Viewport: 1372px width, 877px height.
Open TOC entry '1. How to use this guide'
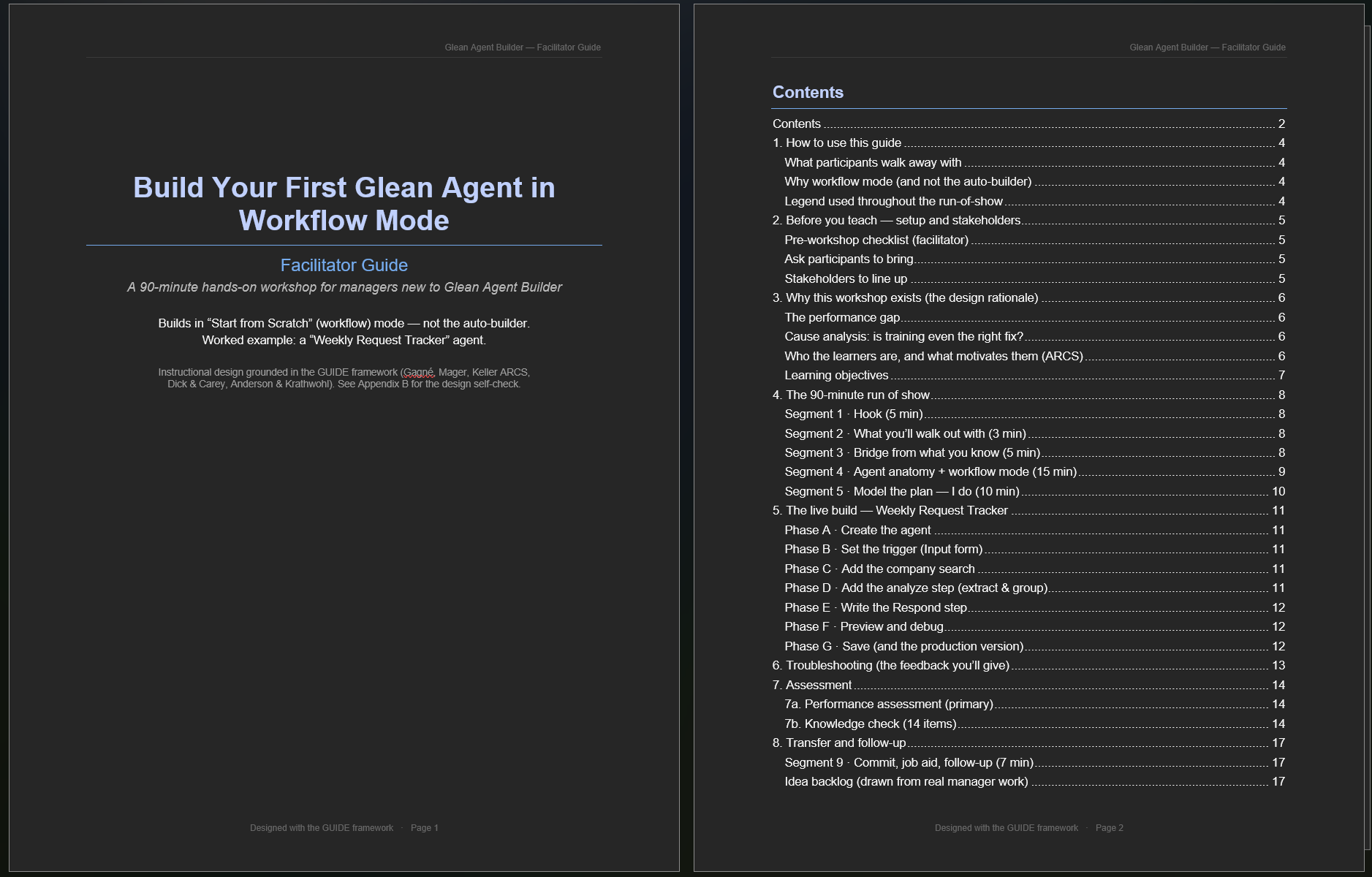pos(1028,143)
